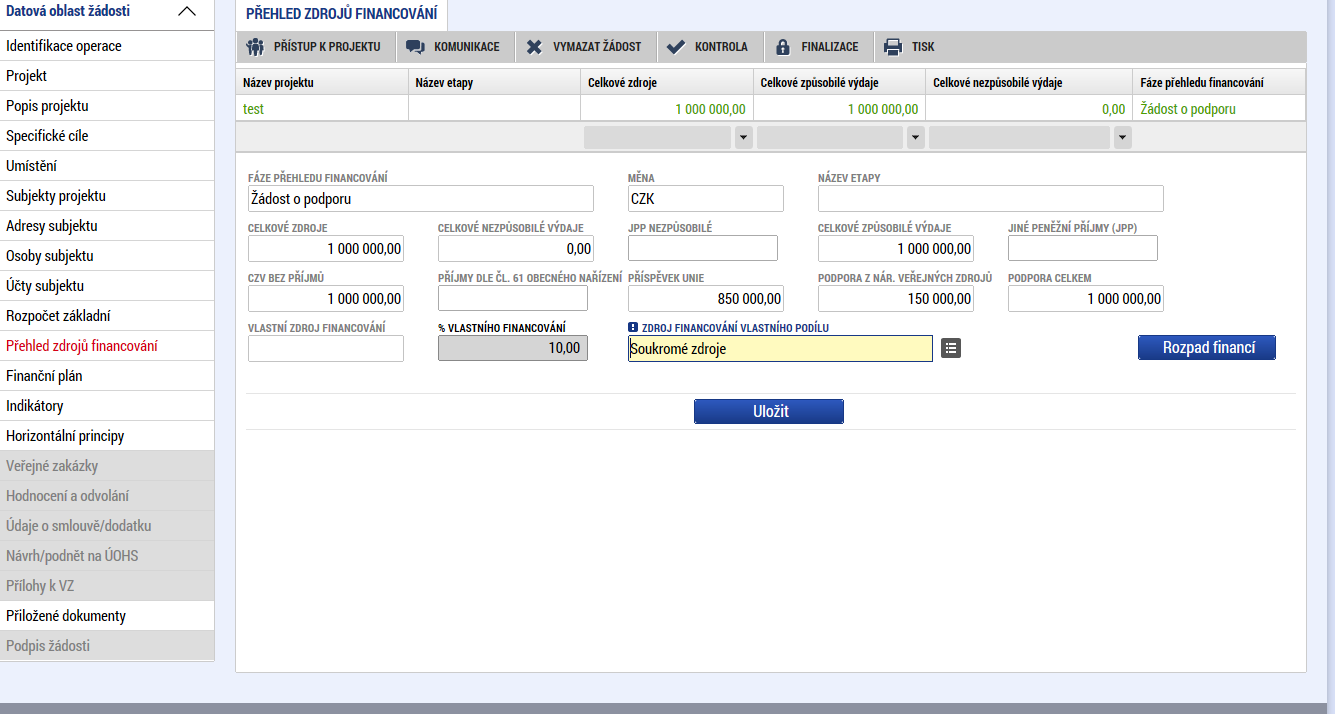Focus the Příspěvek Unie field
The height and width of the screenshot is (714, 1335).
[x=706, y=298]
